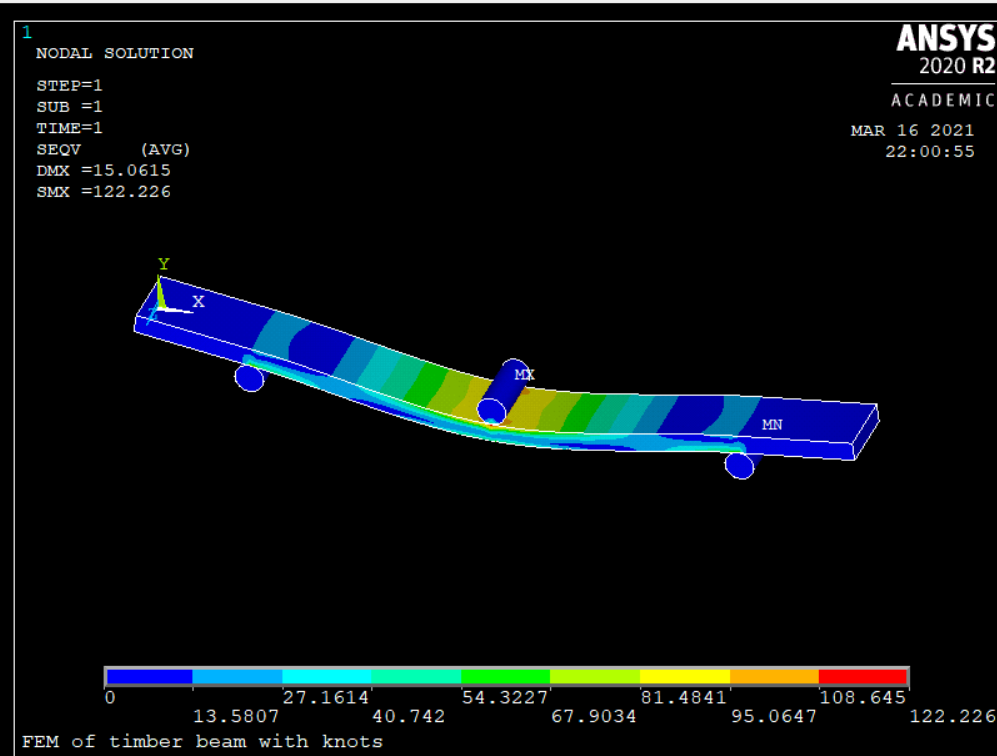This screenshot has height=756, width=997.
Task: Click the SEQV label
Action: pyautogui.click(x=58, y=149)
